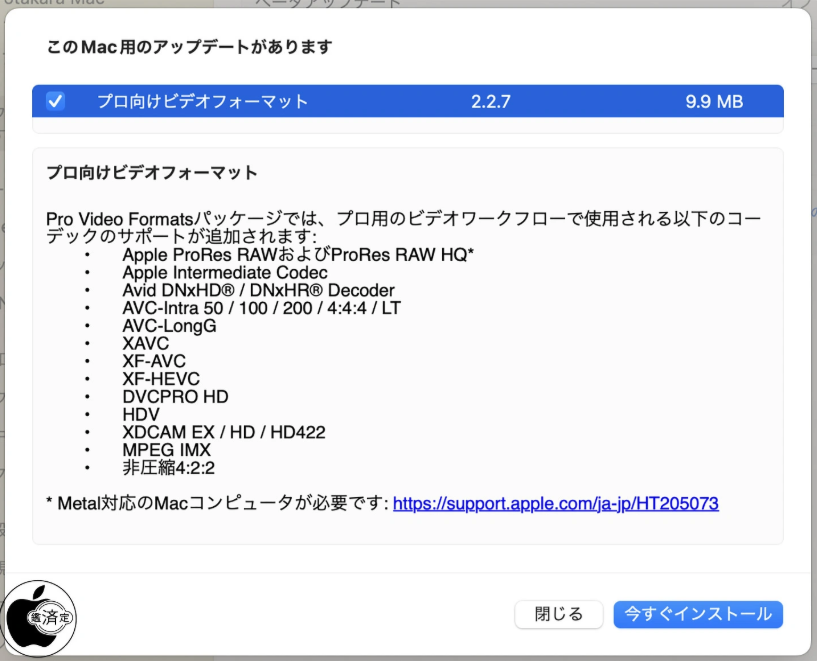
Task: Select the プロ向けビデオフォーマット update row name
Action: click(x=202, y=101)
